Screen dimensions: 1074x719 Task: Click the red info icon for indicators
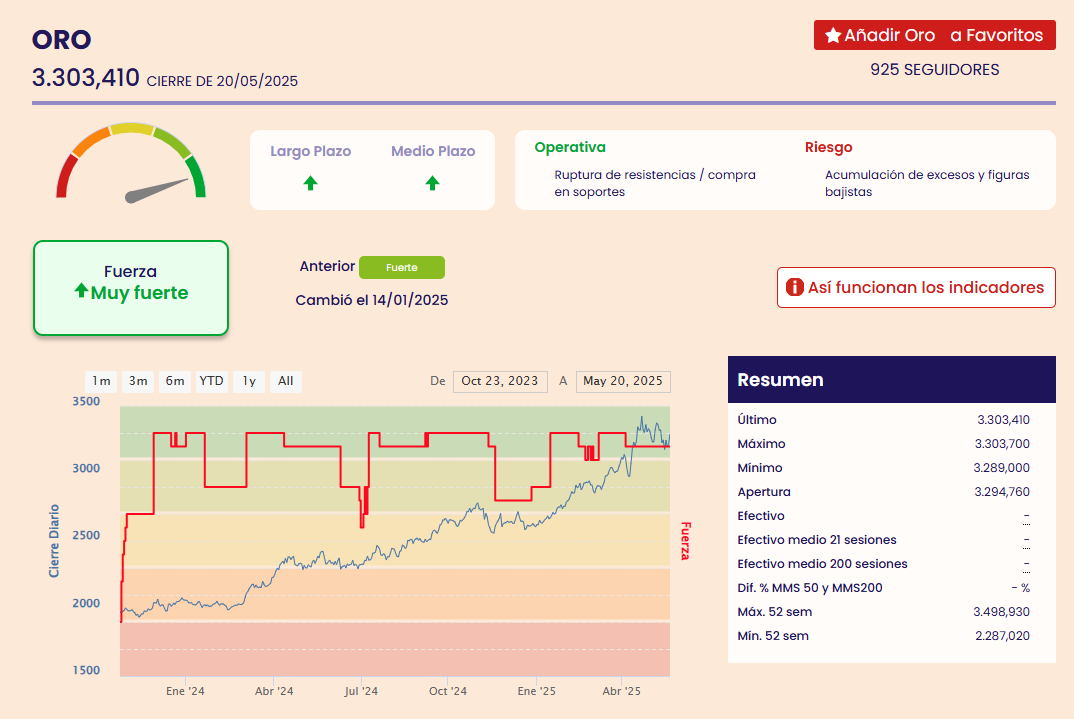pyautogui.click(x=795, y=287)
